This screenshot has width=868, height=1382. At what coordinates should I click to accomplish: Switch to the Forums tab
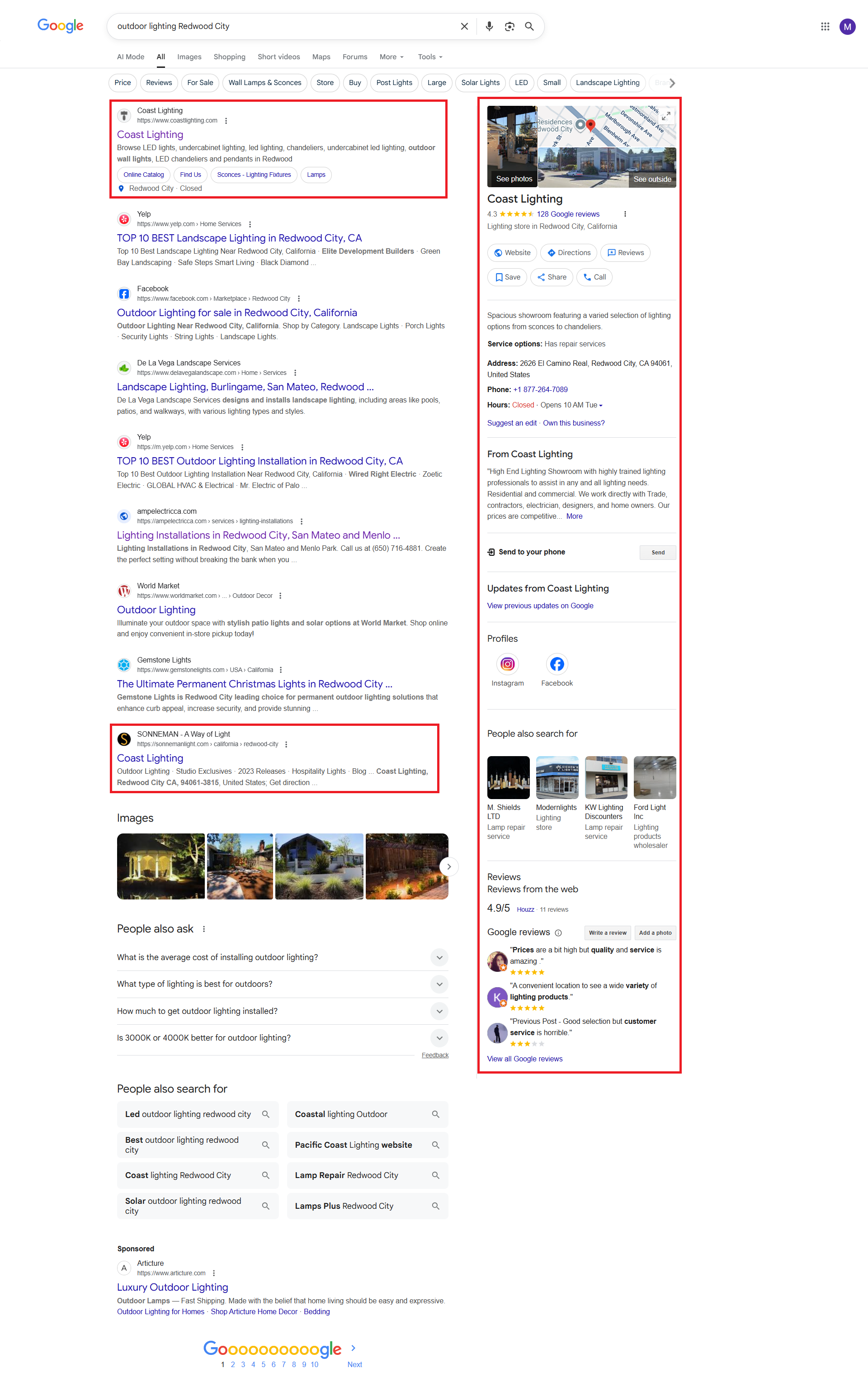pos(355,57)
